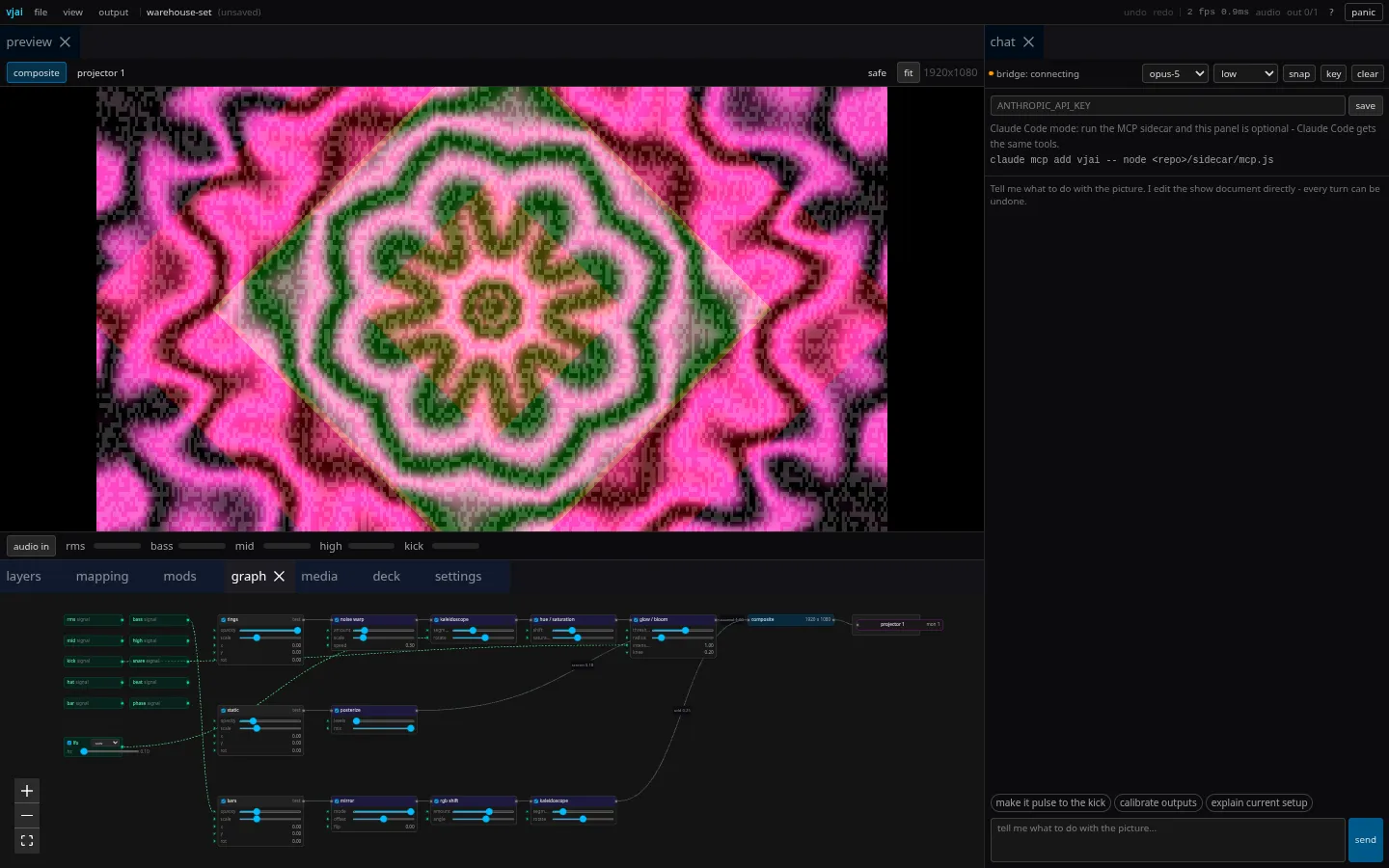Toggle the mirror node checkbox
1389x868 pixels.
(x=337, y=801)
